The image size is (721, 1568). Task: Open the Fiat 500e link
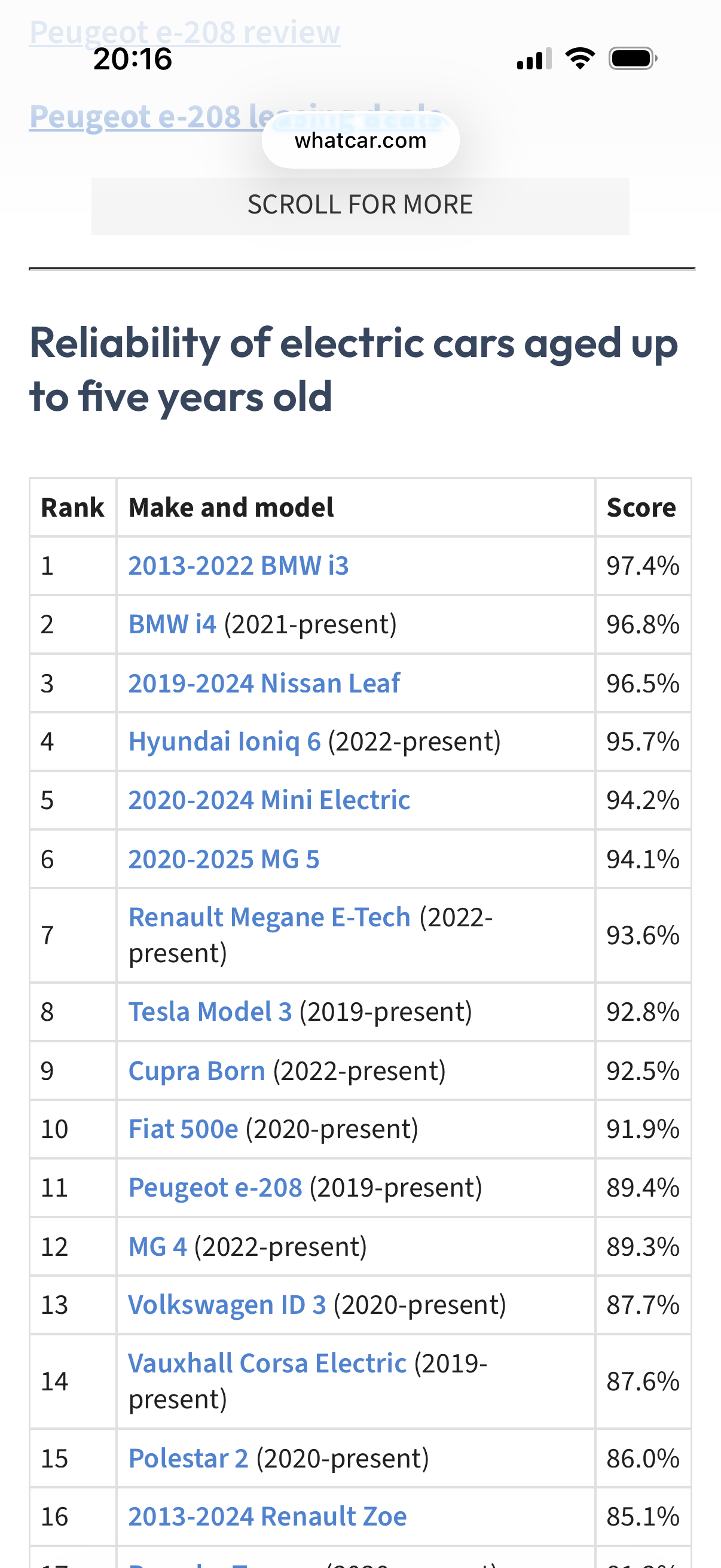click(x=183, y=1129)
